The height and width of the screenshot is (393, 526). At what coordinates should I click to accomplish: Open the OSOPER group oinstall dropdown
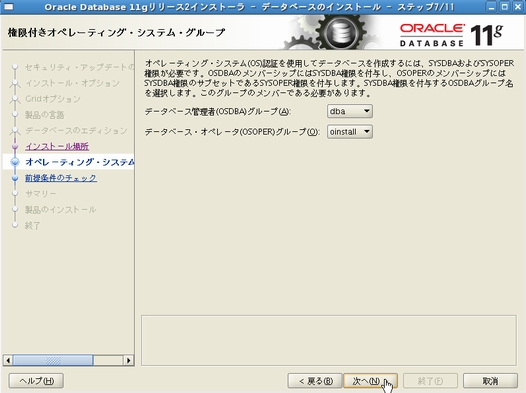tap(350, 132)
